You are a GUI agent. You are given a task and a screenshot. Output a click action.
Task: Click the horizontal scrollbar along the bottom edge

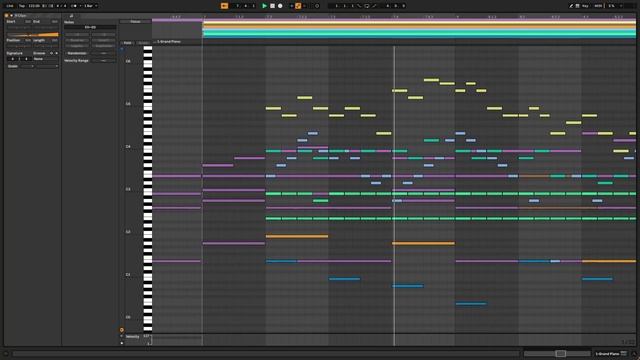point(265,353)
